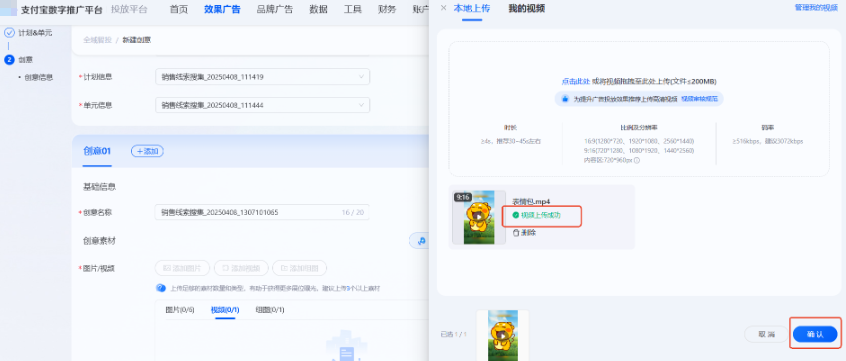Screen dimensions: 846x361
Task: Click the 已选 1/1 counter text
Action: pyautogui.click(x=454, y=335)
